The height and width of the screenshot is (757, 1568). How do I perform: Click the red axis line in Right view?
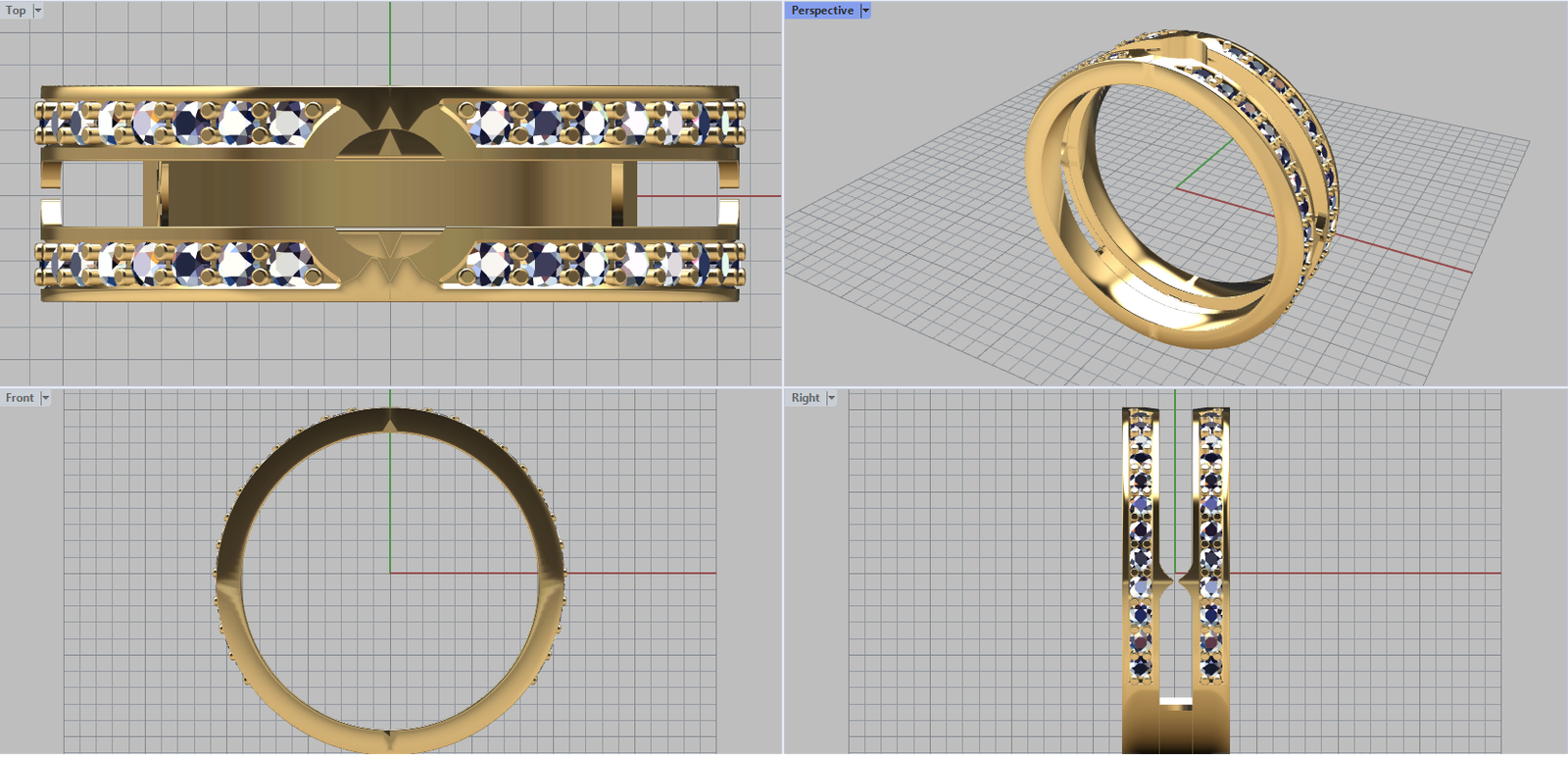click(x=1372, y=573)
